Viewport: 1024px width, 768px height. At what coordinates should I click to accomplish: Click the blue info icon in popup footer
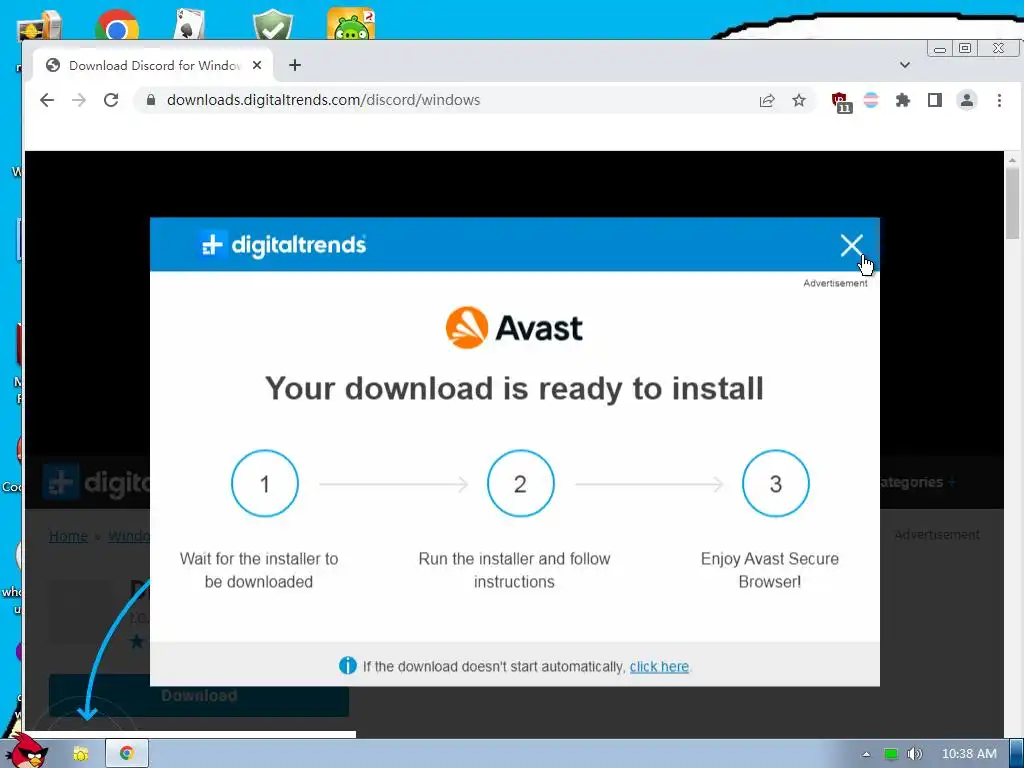(348, 665)
